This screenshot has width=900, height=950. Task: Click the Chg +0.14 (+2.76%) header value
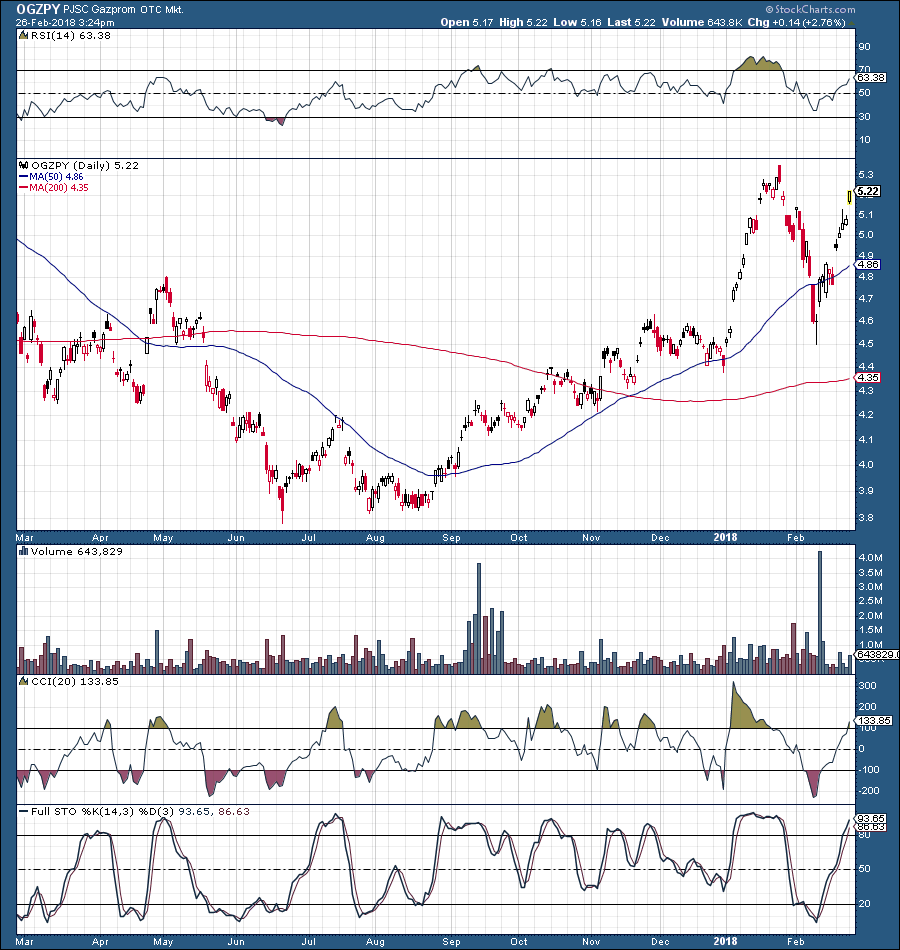click(x=796, y=22)
